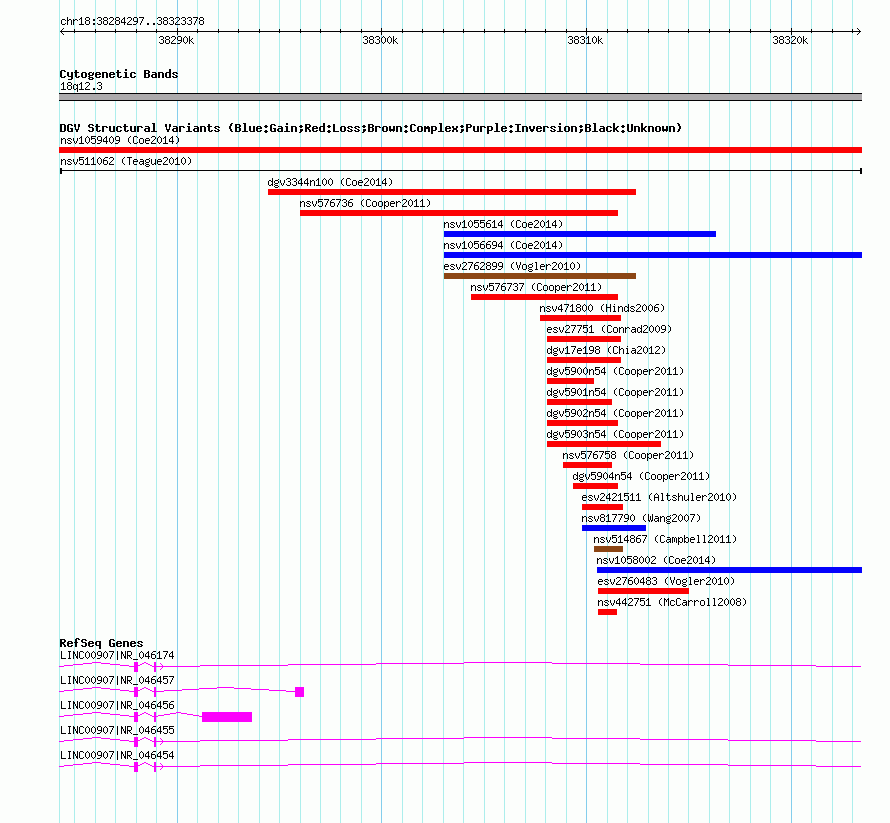890x823 pixels.
Task: Click the RefSeq Genes track title
Action: (101, 643)
